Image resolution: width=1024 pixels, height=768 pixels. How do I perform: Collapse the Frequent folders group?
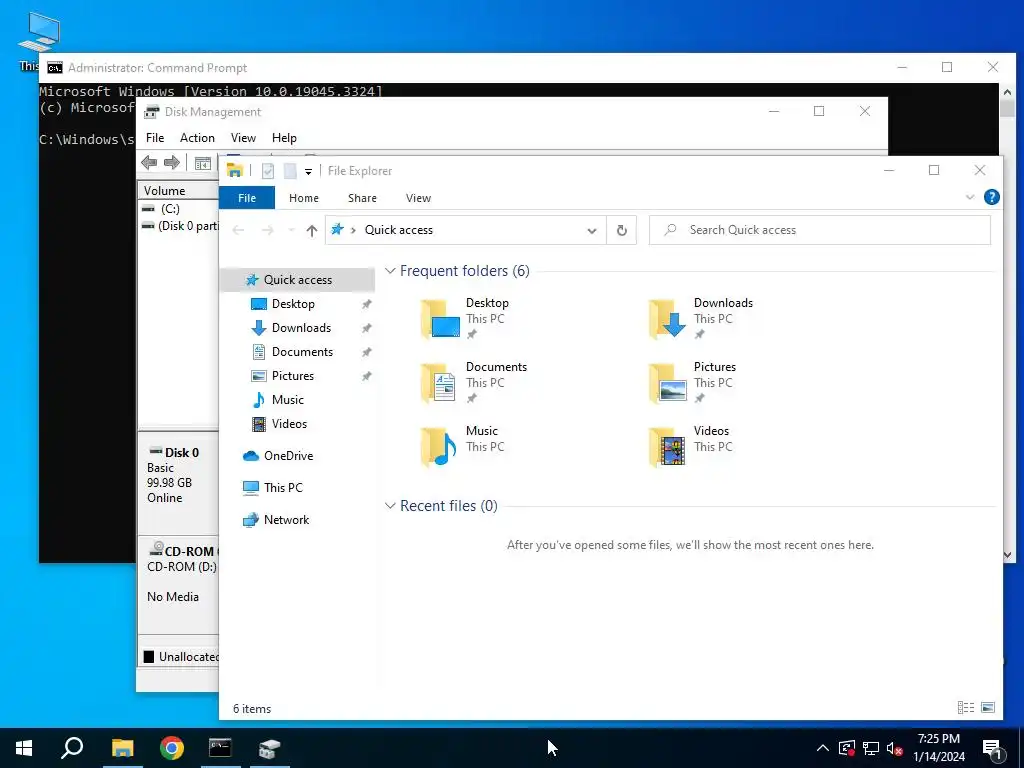click(390, 270)
